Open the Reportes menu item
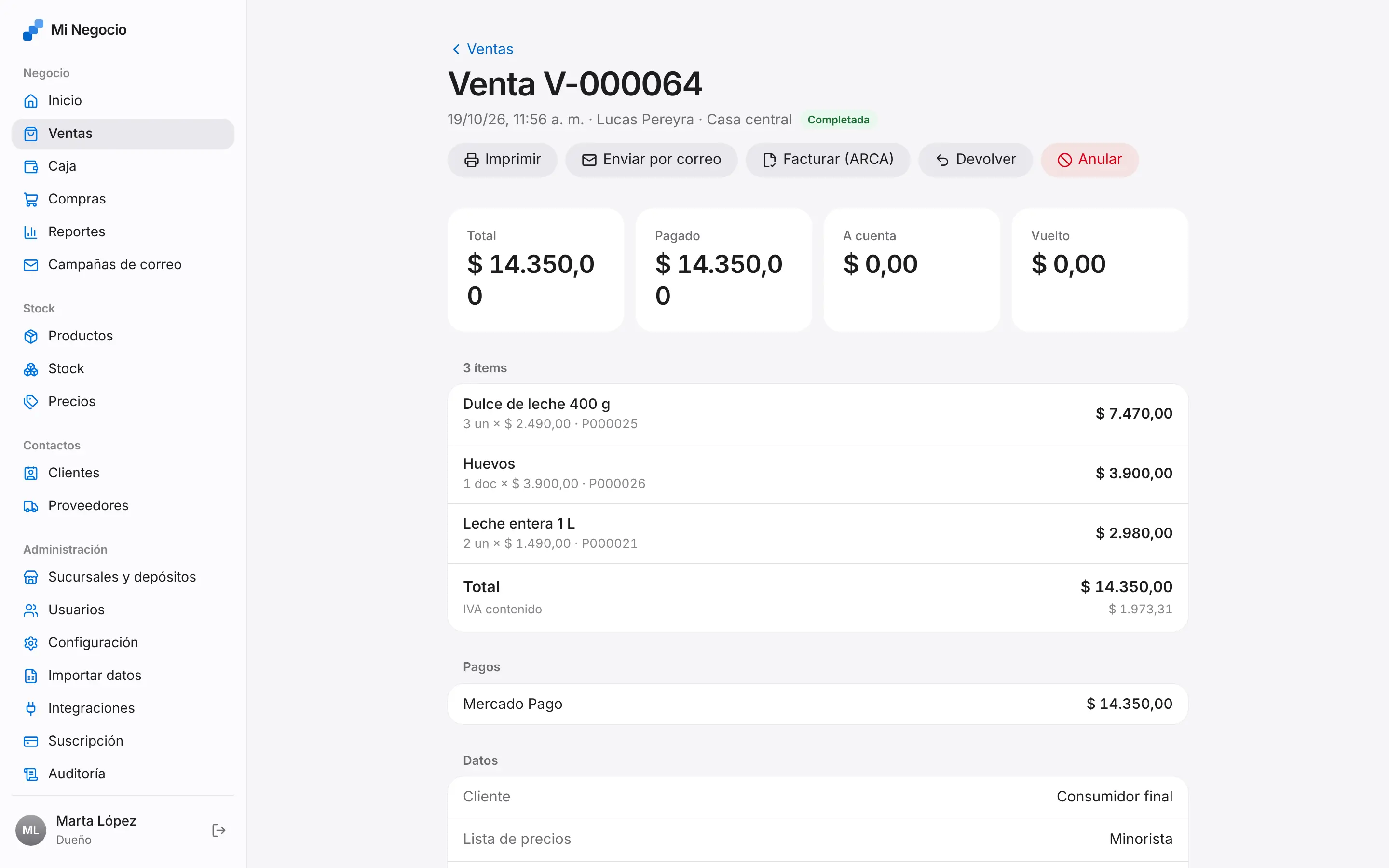This screenshot has width=1389, height=868. coord(123,232)
